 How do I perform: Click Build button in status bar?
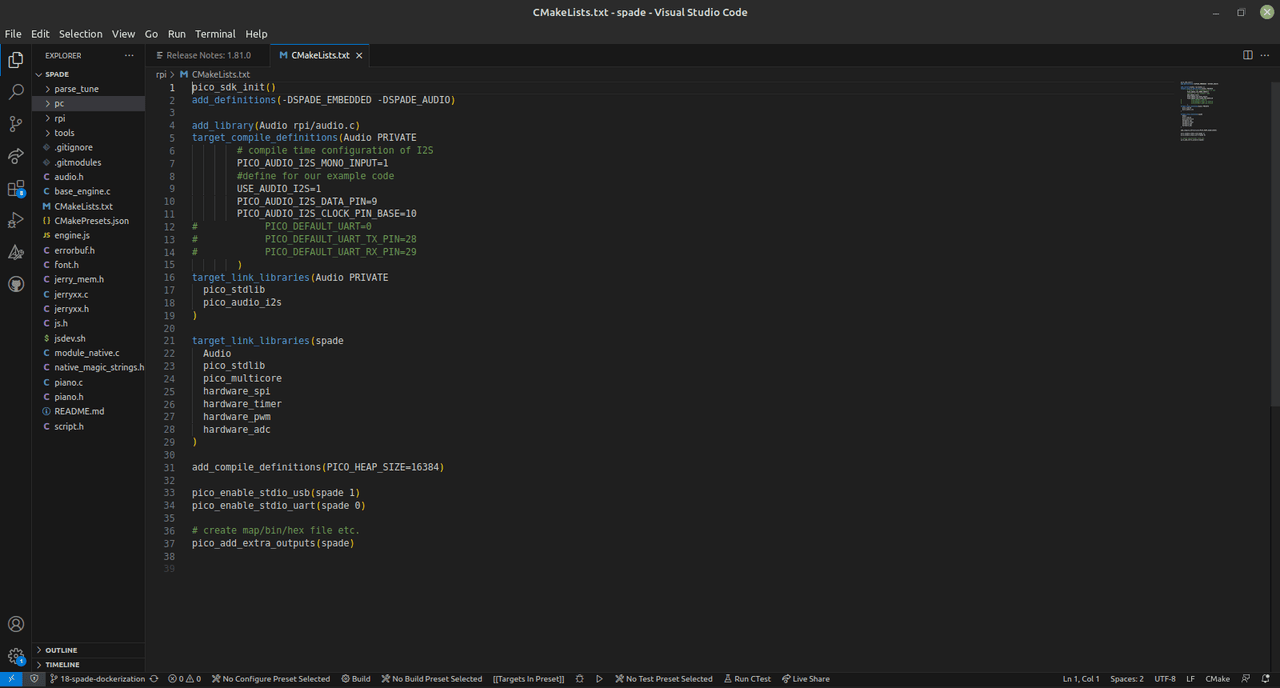(x=356, y=679)
